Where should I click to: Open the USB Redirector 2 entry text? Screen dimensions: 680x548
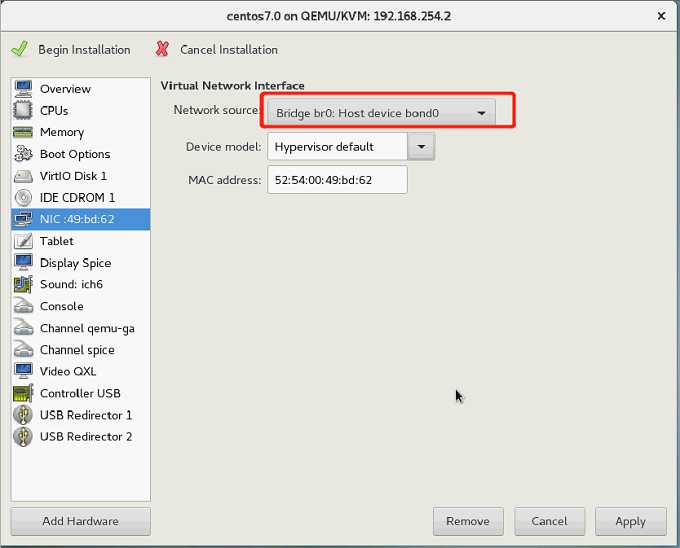(86, 436)
